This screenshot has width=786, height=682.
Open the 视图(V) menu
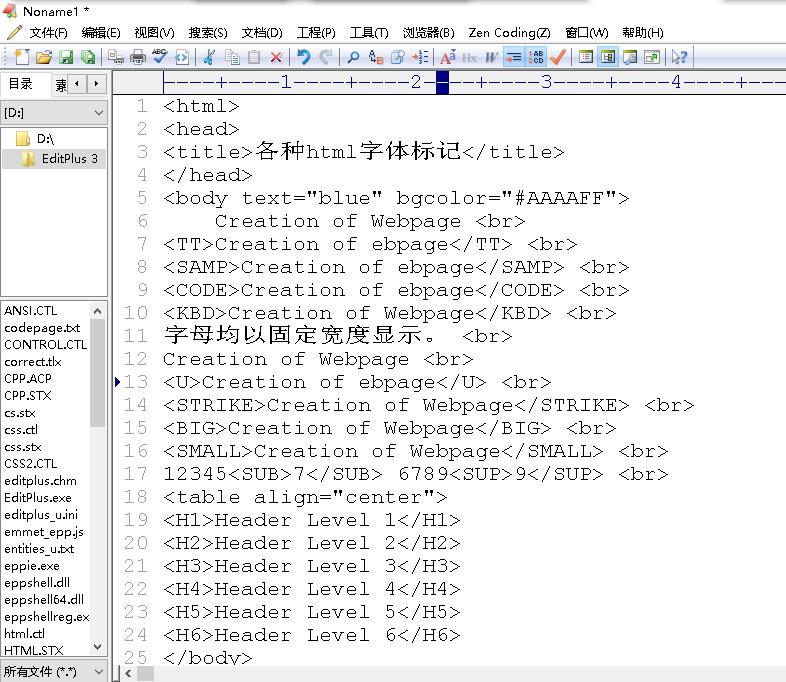(154, 33)
